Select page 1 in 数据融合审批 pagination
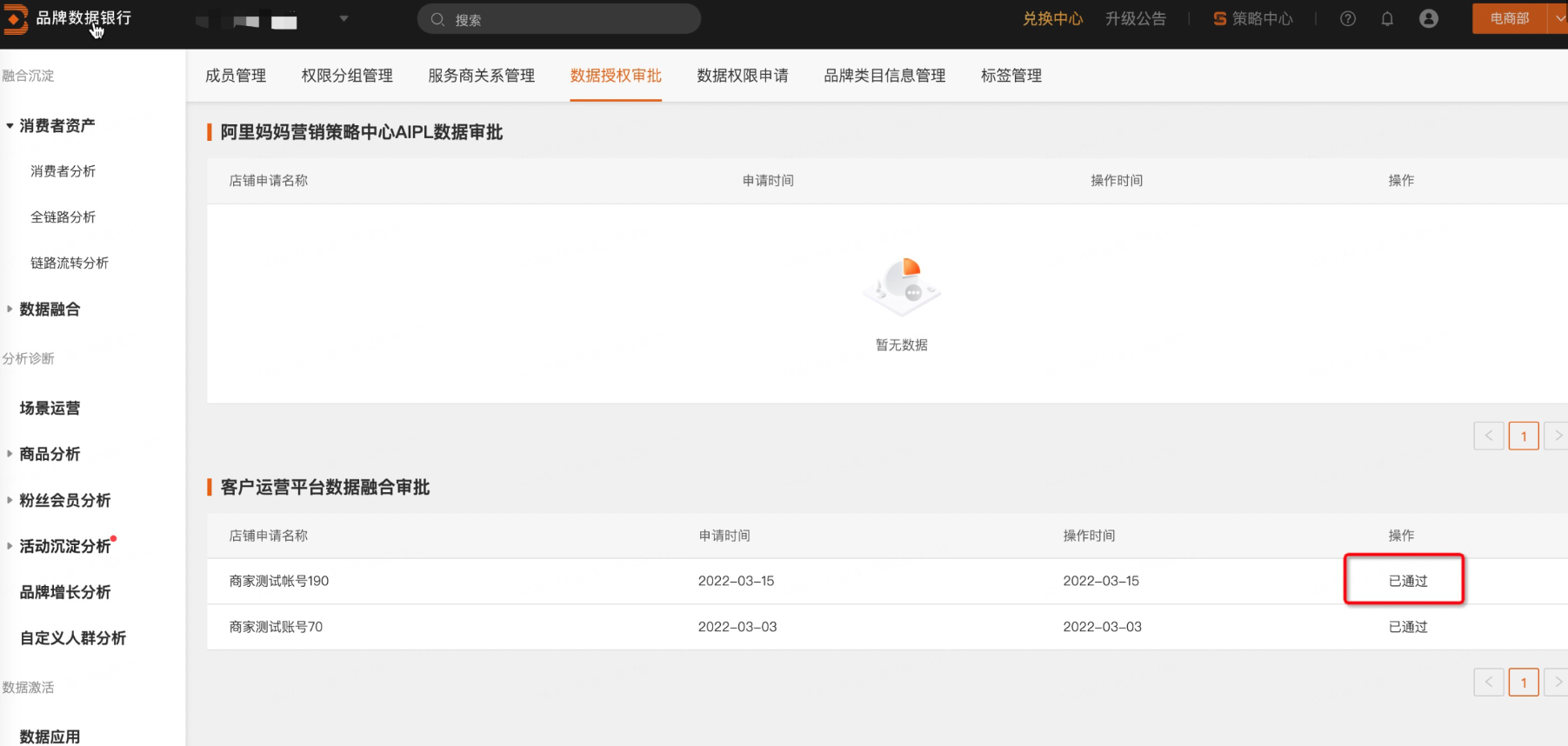Viewport: 1568px width, 746px height. 1524,683
